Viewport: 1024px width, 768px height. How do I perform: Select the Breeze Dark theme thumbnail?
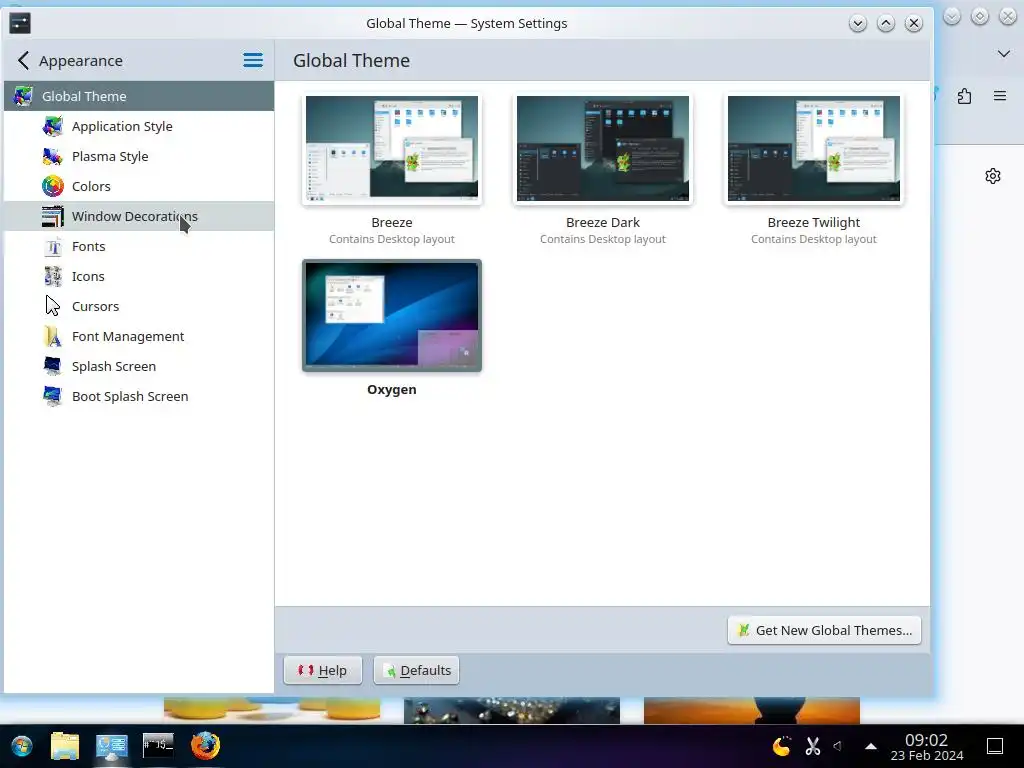tap(603, 148)
